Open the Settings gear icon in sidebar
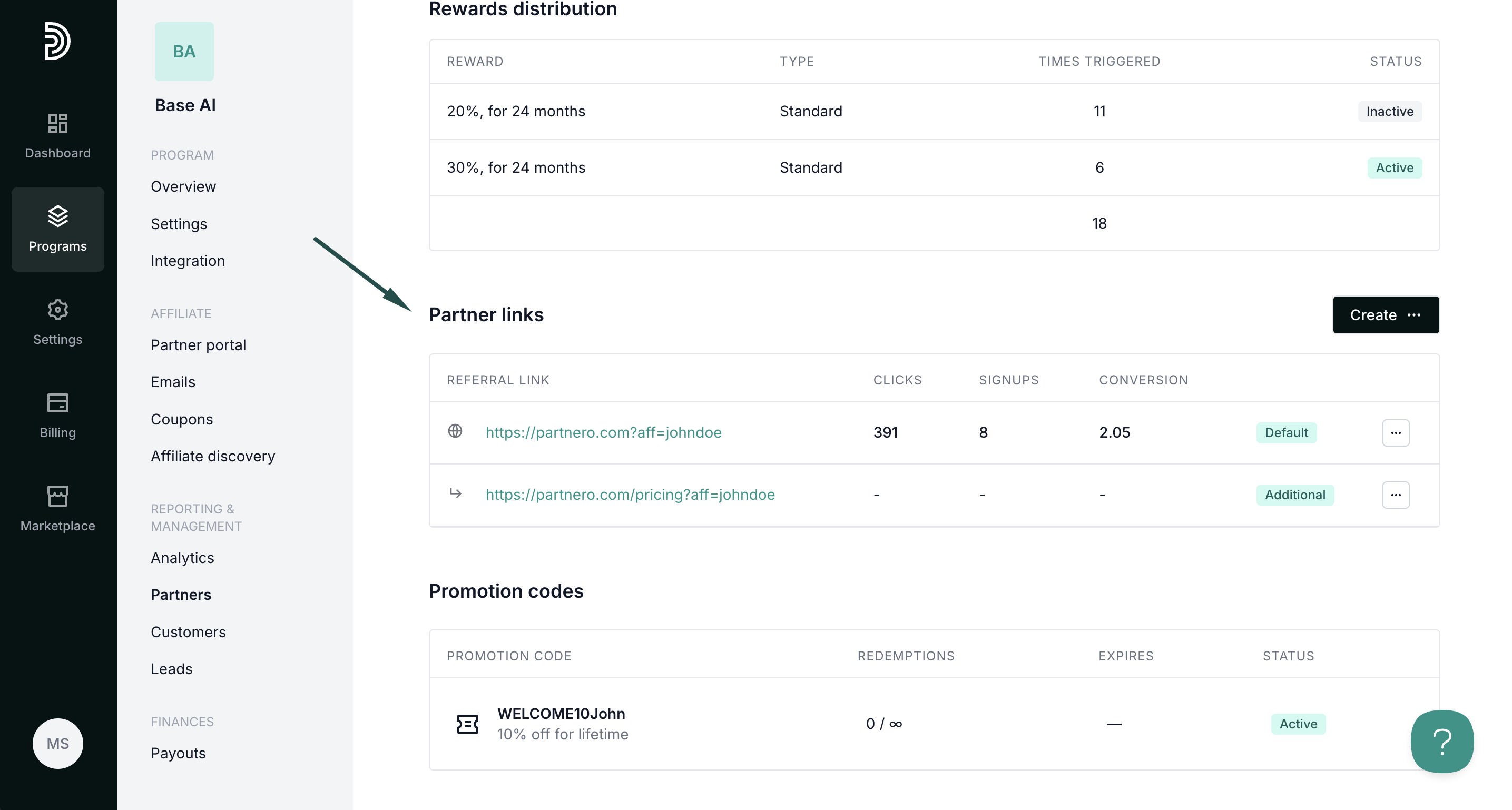 tap(57, 309)
